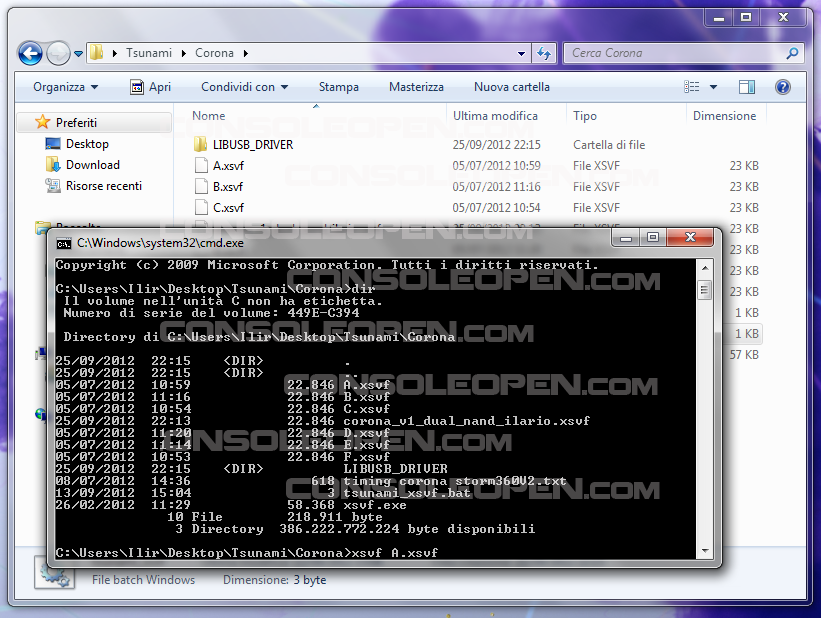This screenshot has height=618, width=821.
Task: Click the LIBUSB_DRIVER folder icon
Action: 201,145
